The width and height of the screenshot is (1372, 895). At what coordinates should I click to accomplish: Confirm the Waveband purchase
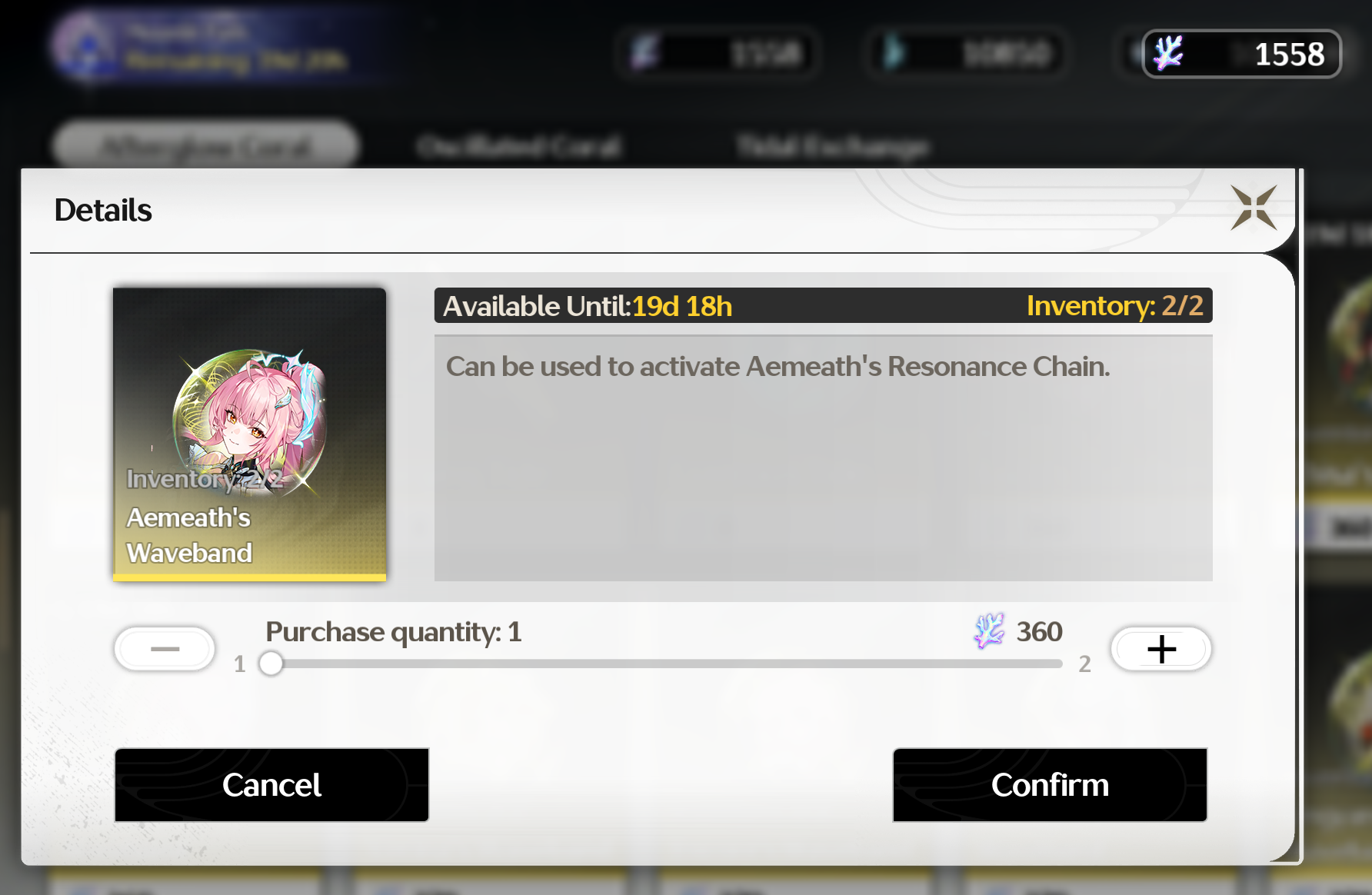tap(1050, 785)
